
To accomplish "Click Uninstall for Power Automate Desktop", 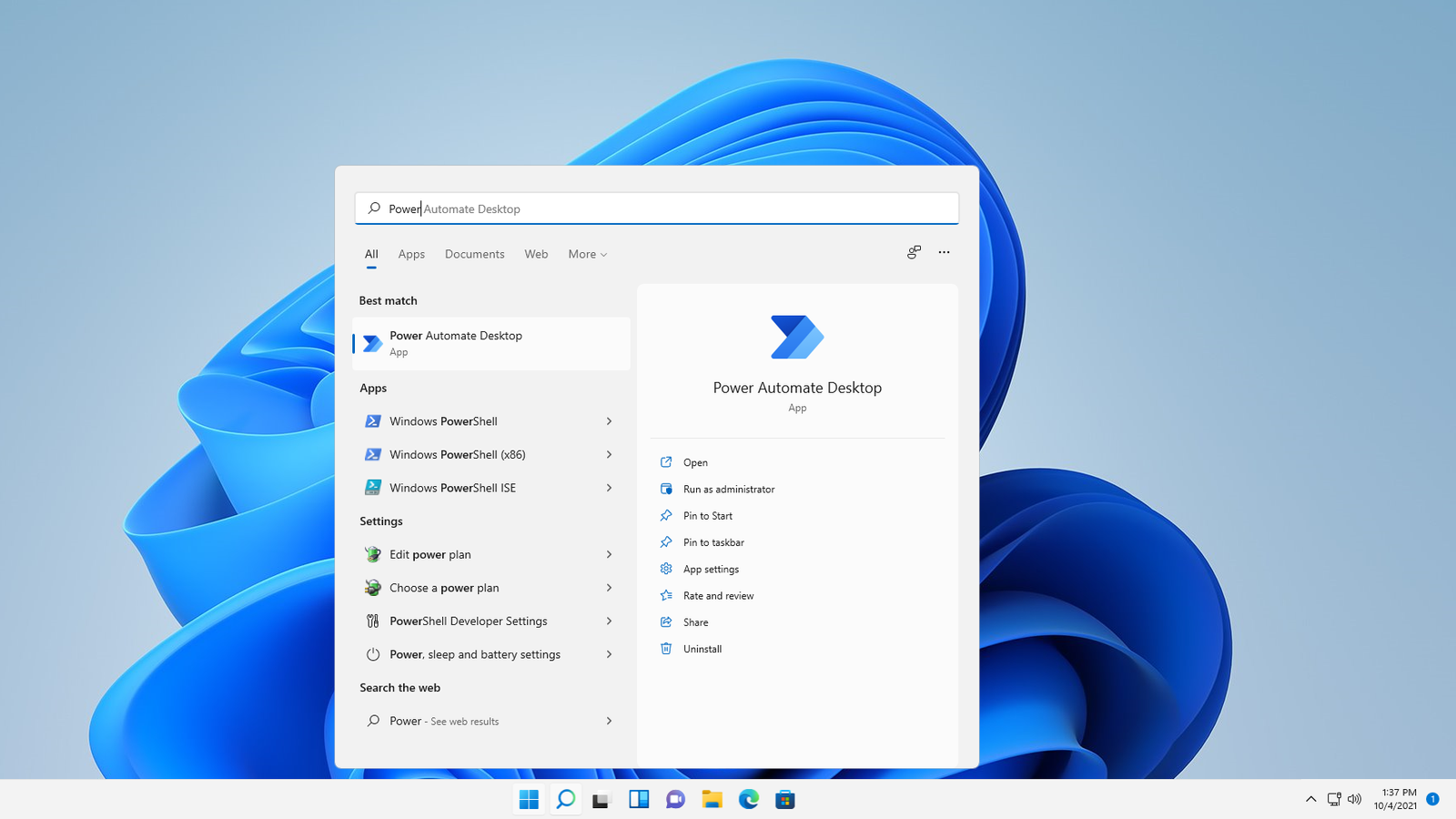I will coord(703,649).
